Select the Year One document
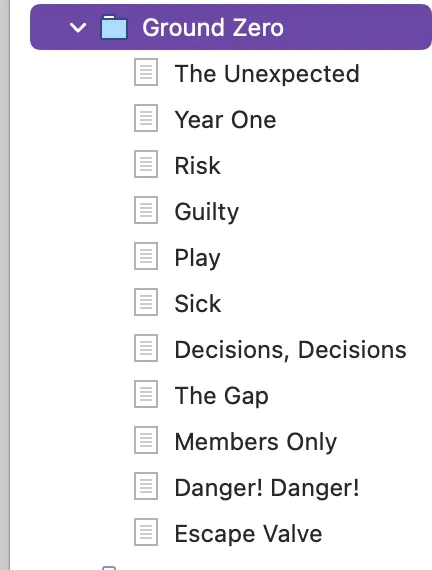 click(225, 120)
